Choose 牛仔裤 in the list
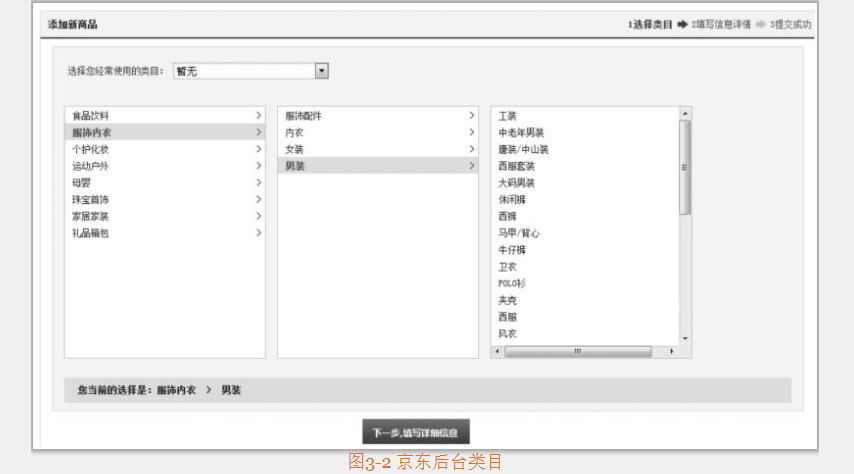 click(512, 250)
